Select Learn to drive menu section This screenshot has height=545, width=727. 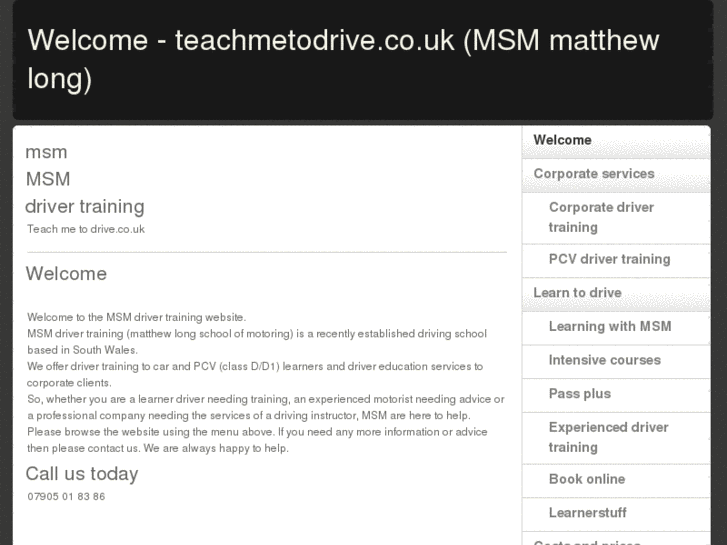[577, 293]
